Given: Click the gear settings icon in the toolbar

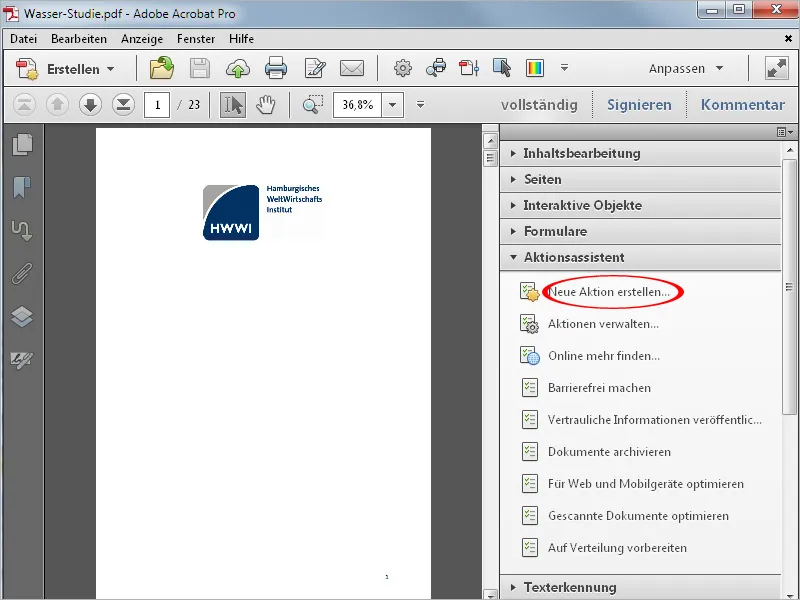Looking at the screenshot, I should click(x=401, y=68).
